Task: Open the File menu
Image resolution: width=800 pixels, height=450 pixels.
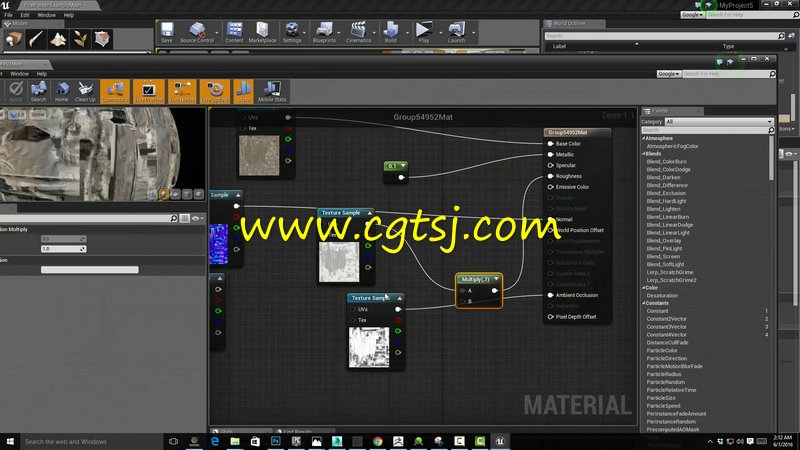Action: [x=8, y=15]
